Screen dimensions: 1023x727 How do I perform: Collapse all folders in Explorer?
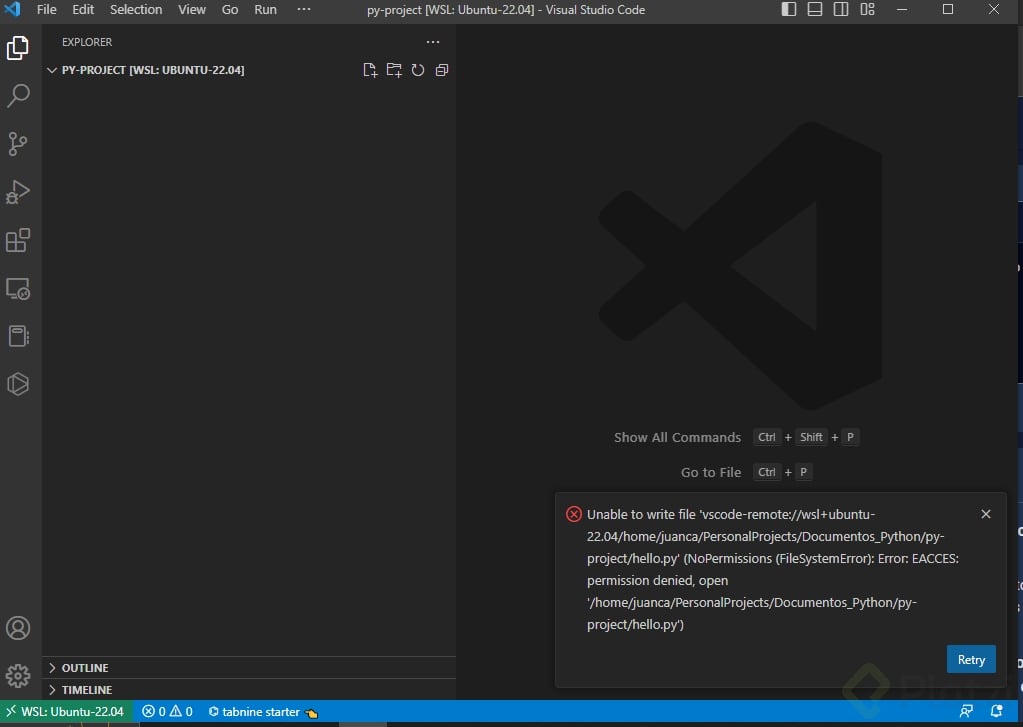point(442,70)
